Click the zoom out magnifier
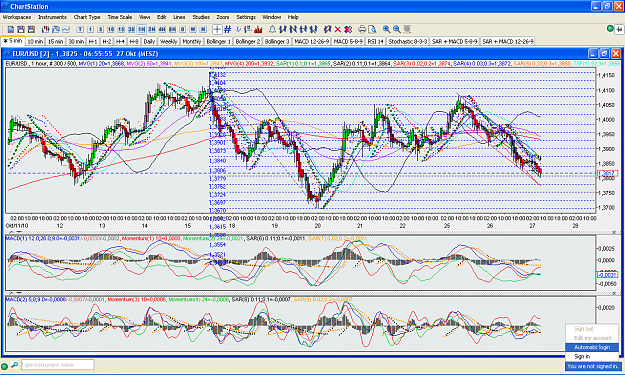The image size is (625, 375). click(397, 29)
